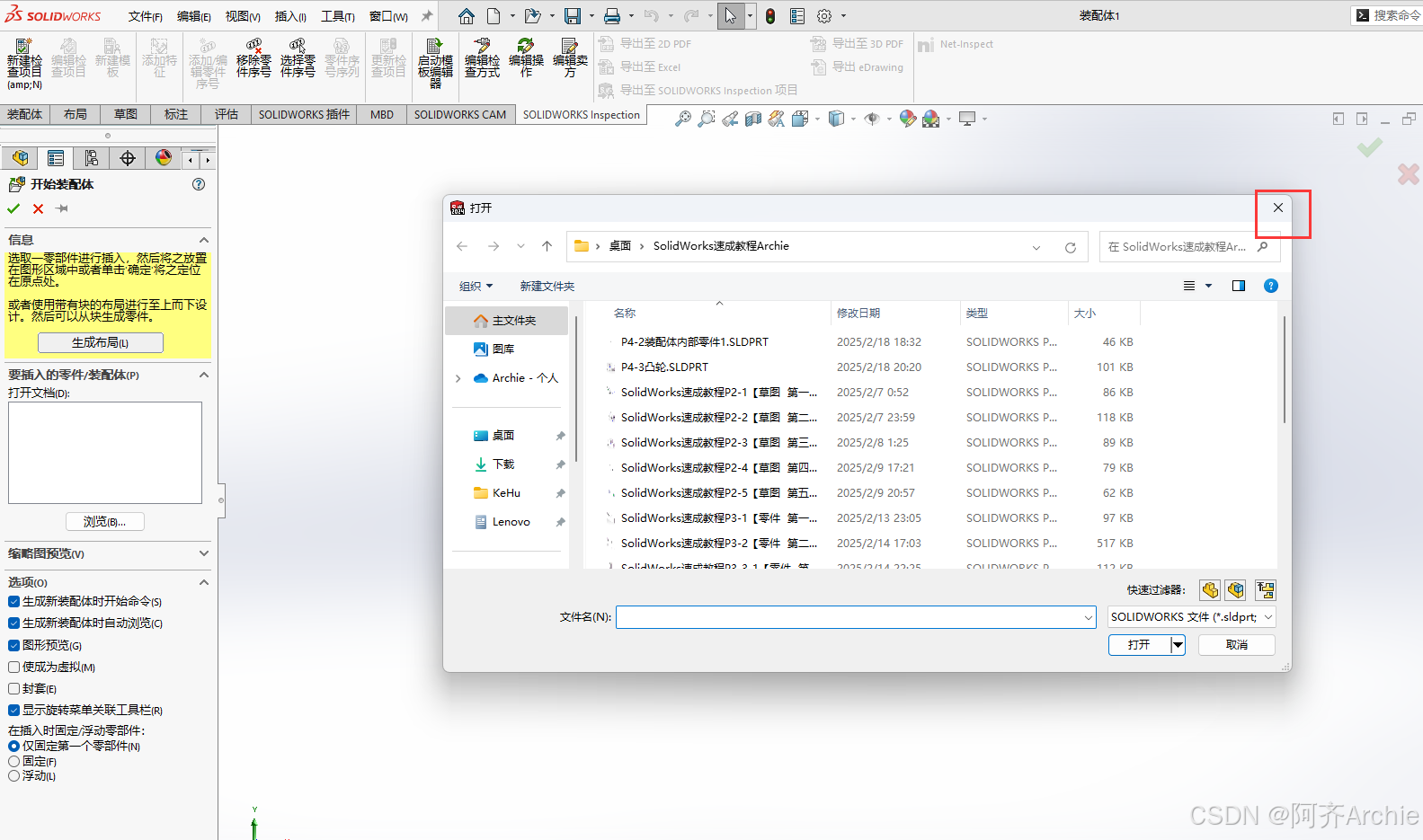Open the 视图 menu
The image size is (1423, 840).
[x=243, y=16]
